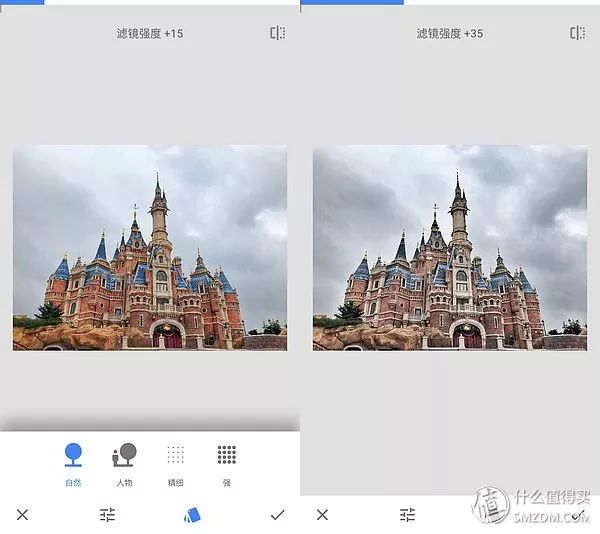600x534 pixels.
Task: Select the 精细 (Fine) HDR style
Action: click(x=176, y=464)
